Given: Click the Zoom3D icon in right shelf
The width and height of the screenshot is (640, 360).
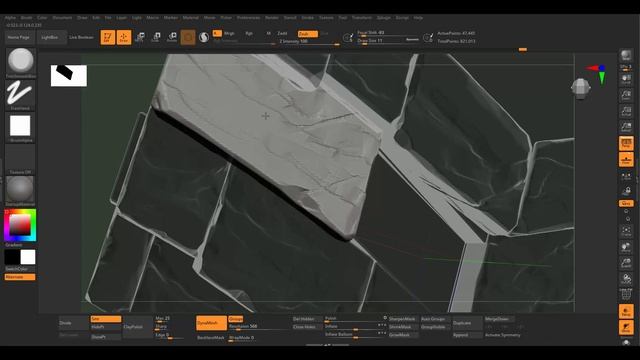Looking at the screenshot, I should (x=626, y=263).
